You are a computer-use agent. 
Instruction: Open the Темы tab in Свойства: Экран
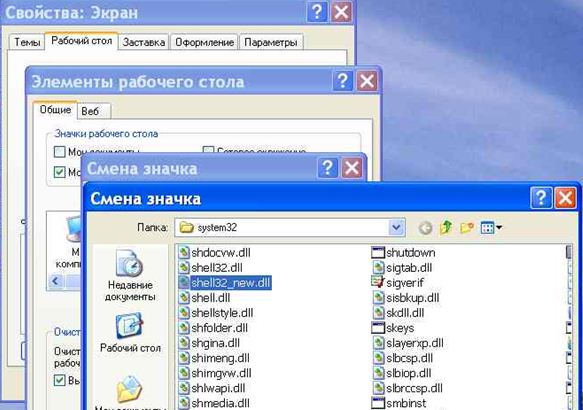click(x=27, y=42)
